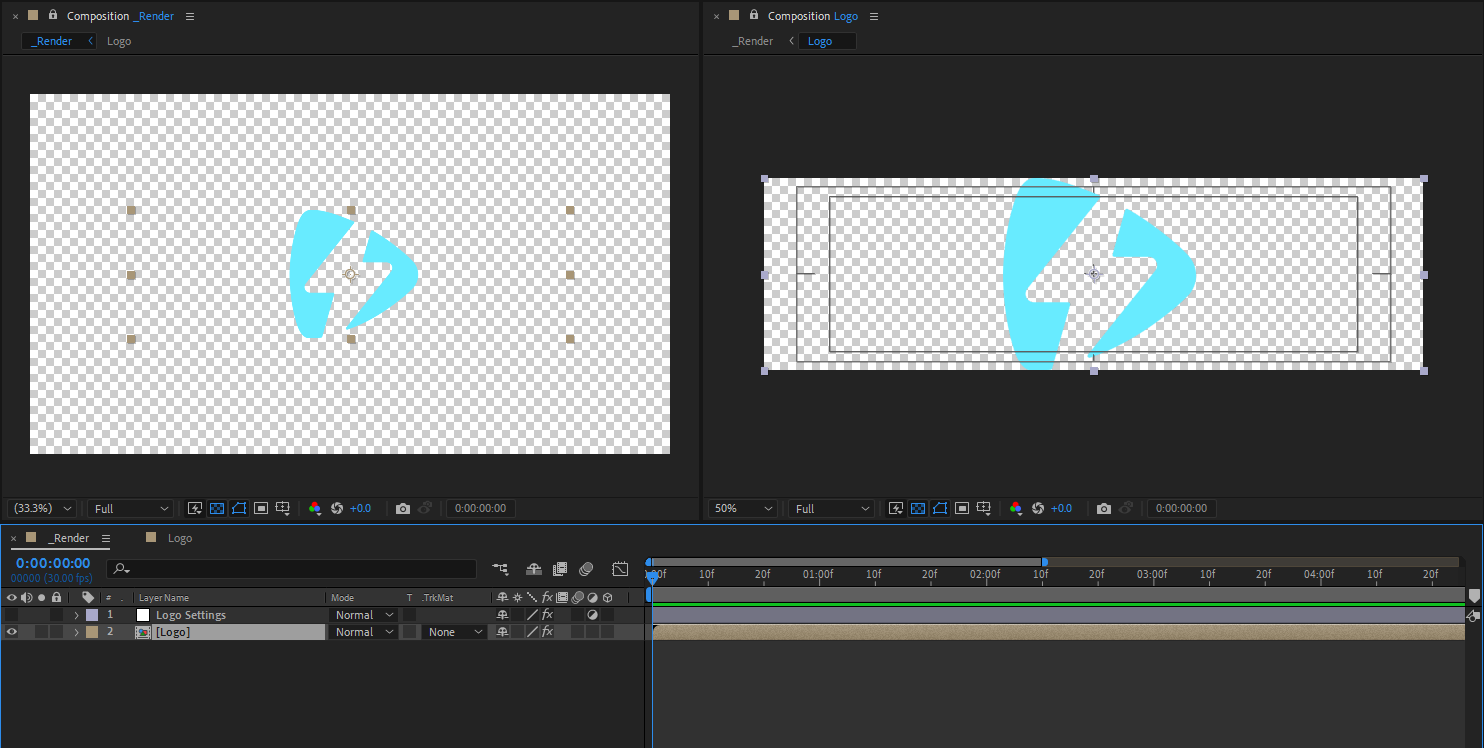This screenshot has width=1484, height=748.
Task: Enable Region of Interest in _Render viewer
Action: coord(261,508)
